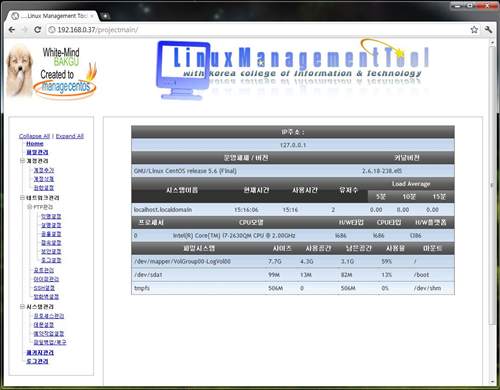Open the 익명설정 FTP link
The height and width of the screenshot is (390, 500).
coord(51,216)
